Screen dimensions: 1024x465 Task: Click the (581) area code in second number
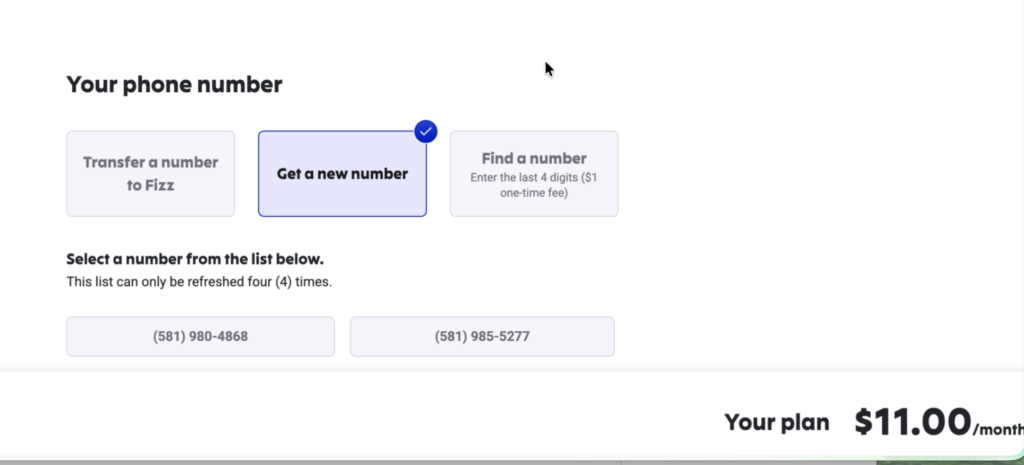[450, 336]
